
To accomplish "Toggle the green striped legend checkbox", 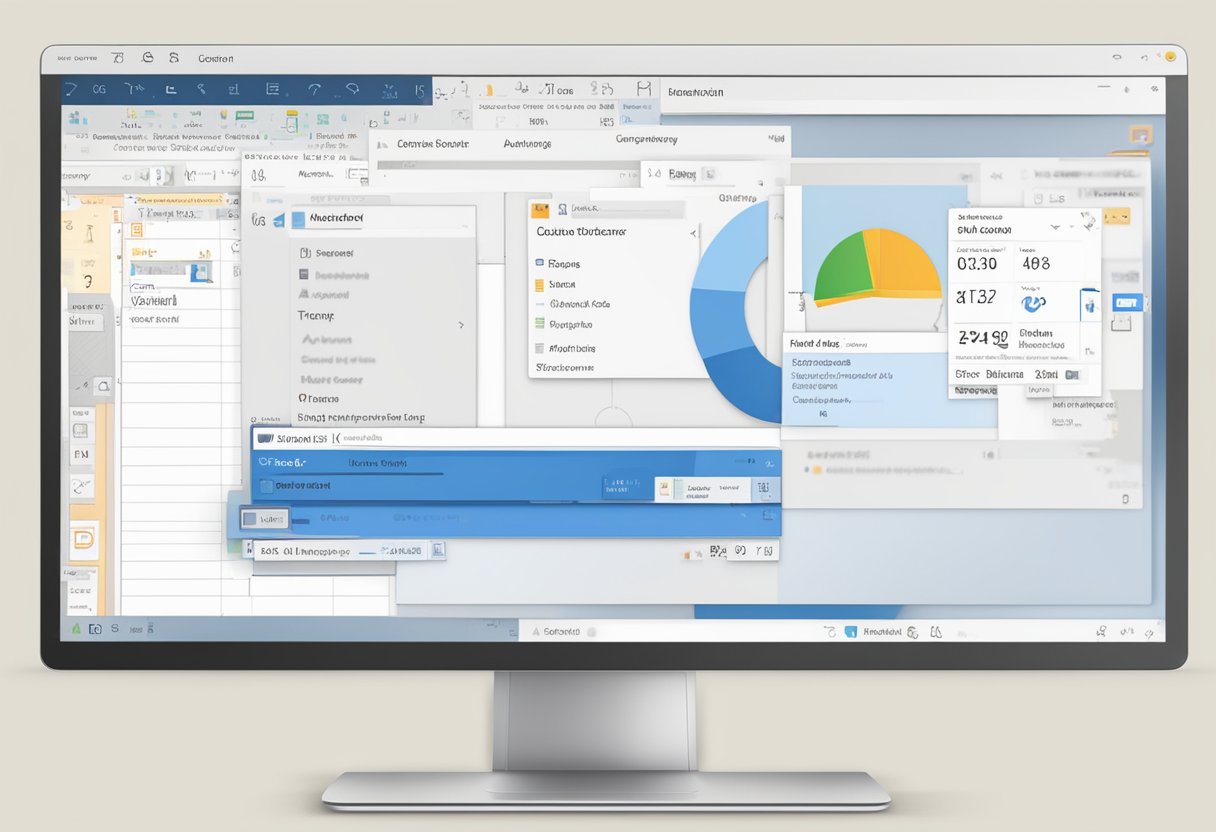I will (540, 324).
